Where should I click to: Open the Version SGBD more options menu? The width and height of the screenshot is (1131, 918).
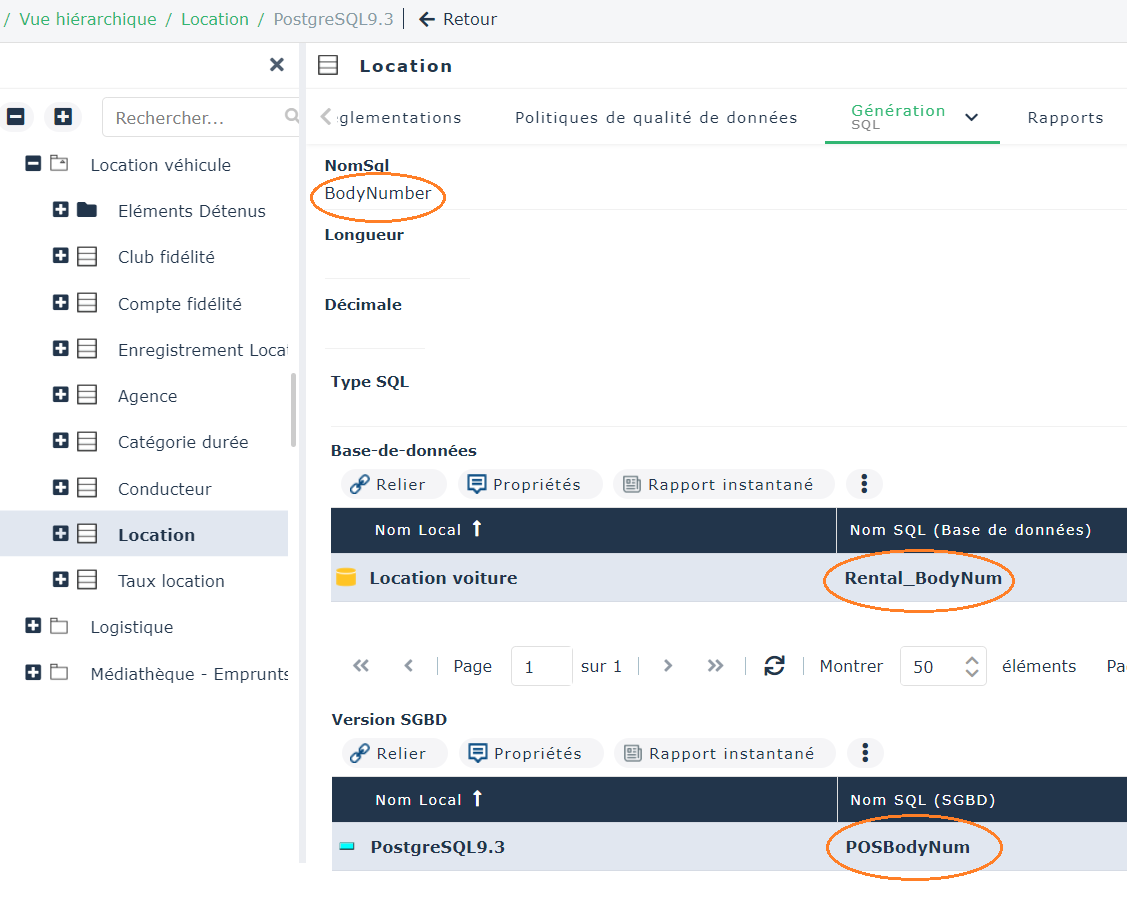[865, 754]
